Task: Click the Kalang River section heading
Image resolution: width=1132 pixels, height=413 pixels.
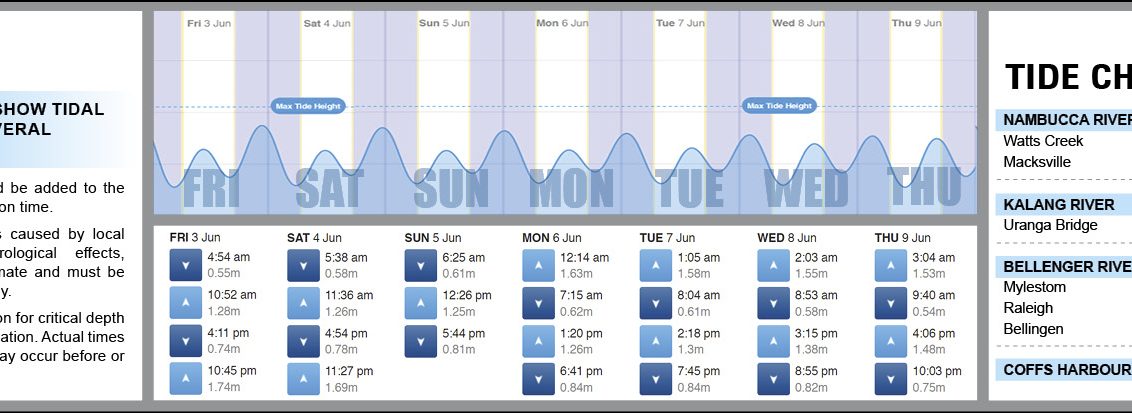Action: click(x=1059, y=205)
